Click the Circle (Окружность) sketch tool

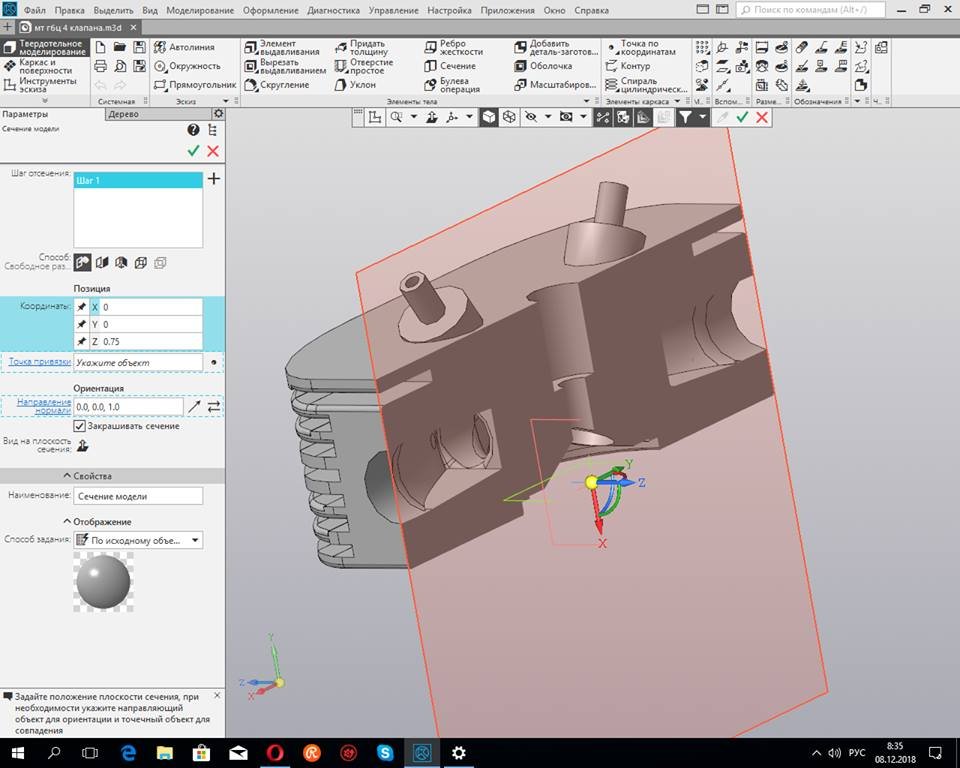pyautogui.click(x=185, y=66)
